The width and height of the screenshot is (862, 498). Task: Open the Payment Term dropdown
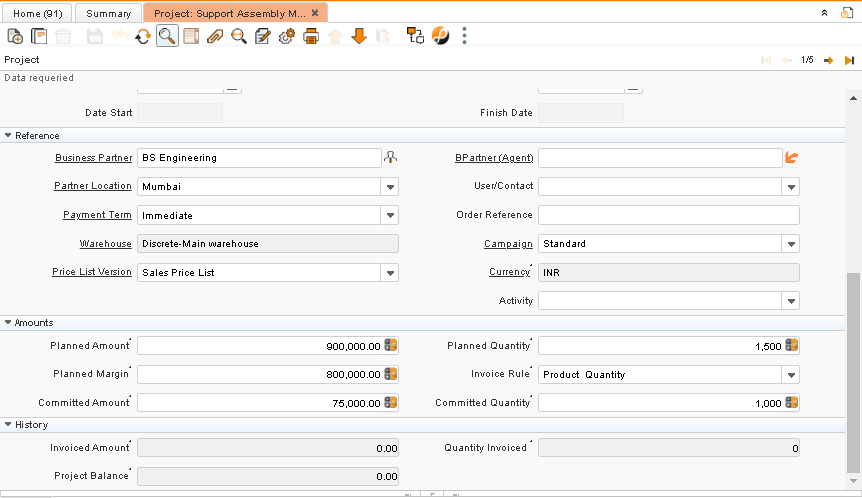[x=390, y=215]
